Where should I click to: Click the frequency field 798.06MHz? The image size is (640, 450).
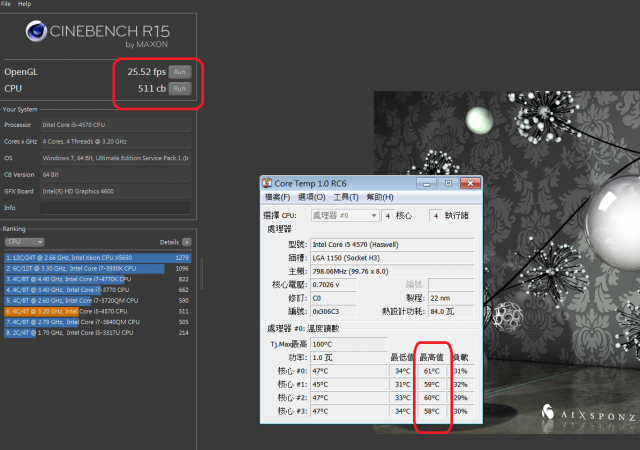tap(392, 272)
